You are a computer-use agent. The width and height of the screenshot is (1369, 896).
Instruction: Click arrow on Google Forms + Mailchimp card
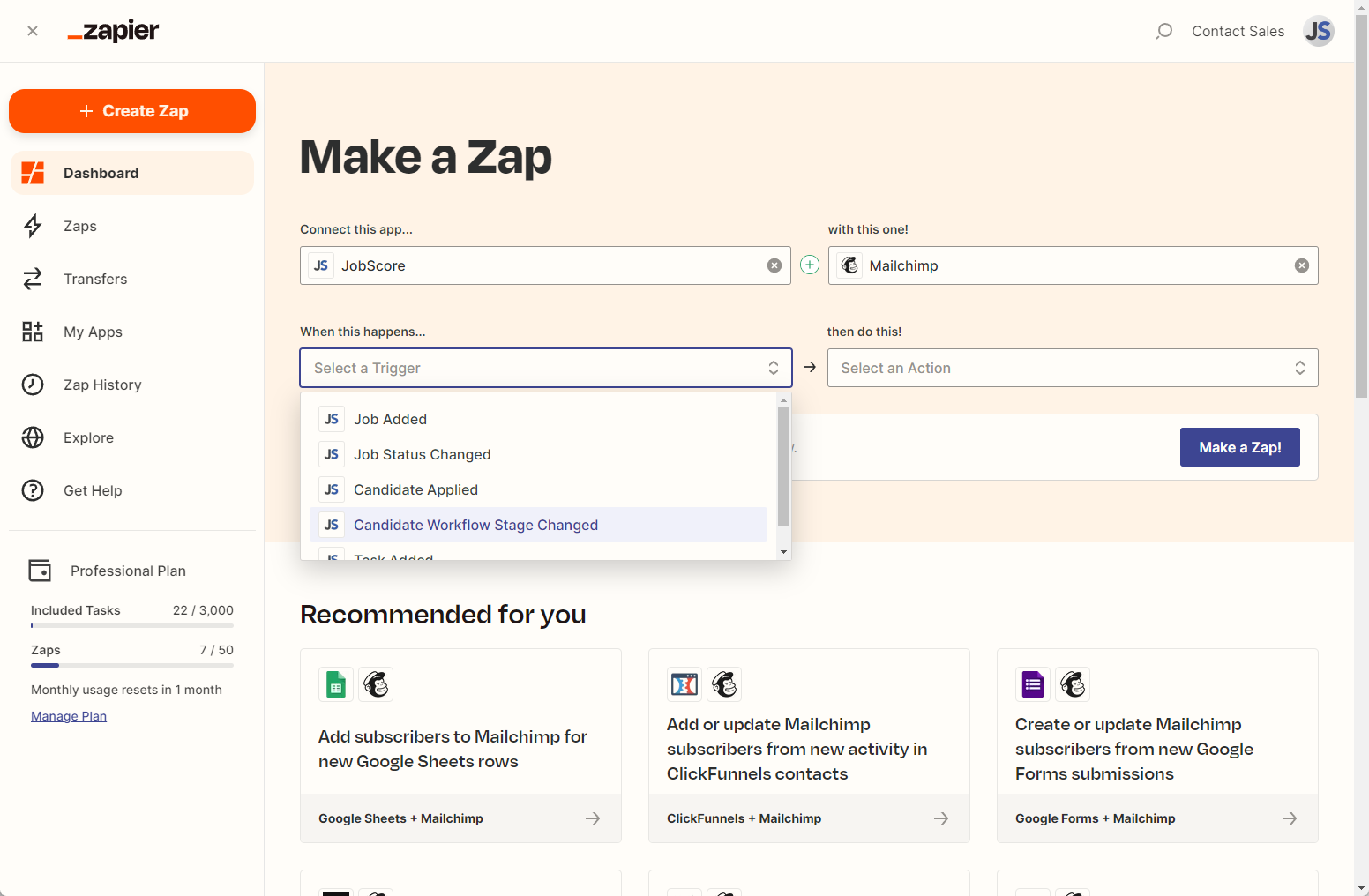[1290, 818]
